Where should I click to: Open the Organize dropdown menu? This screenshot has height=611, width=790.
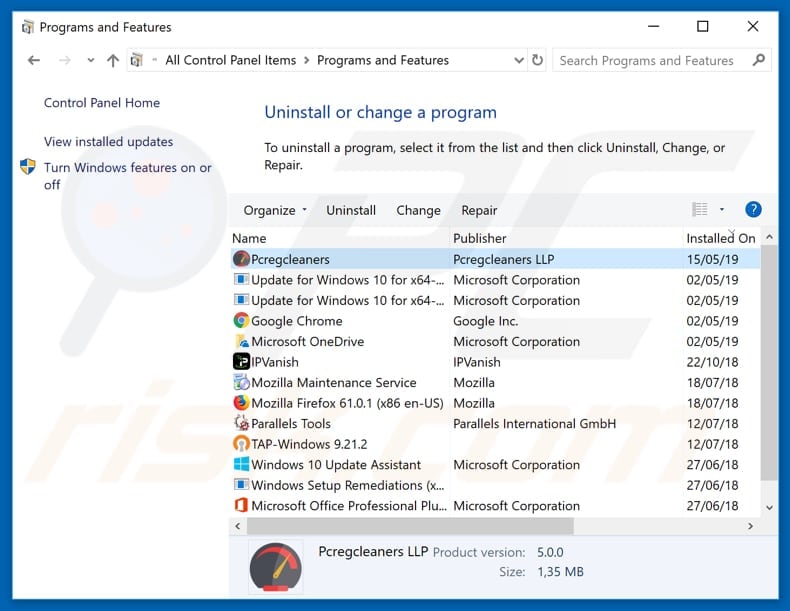pyautogui.click(x=275, y=210)
